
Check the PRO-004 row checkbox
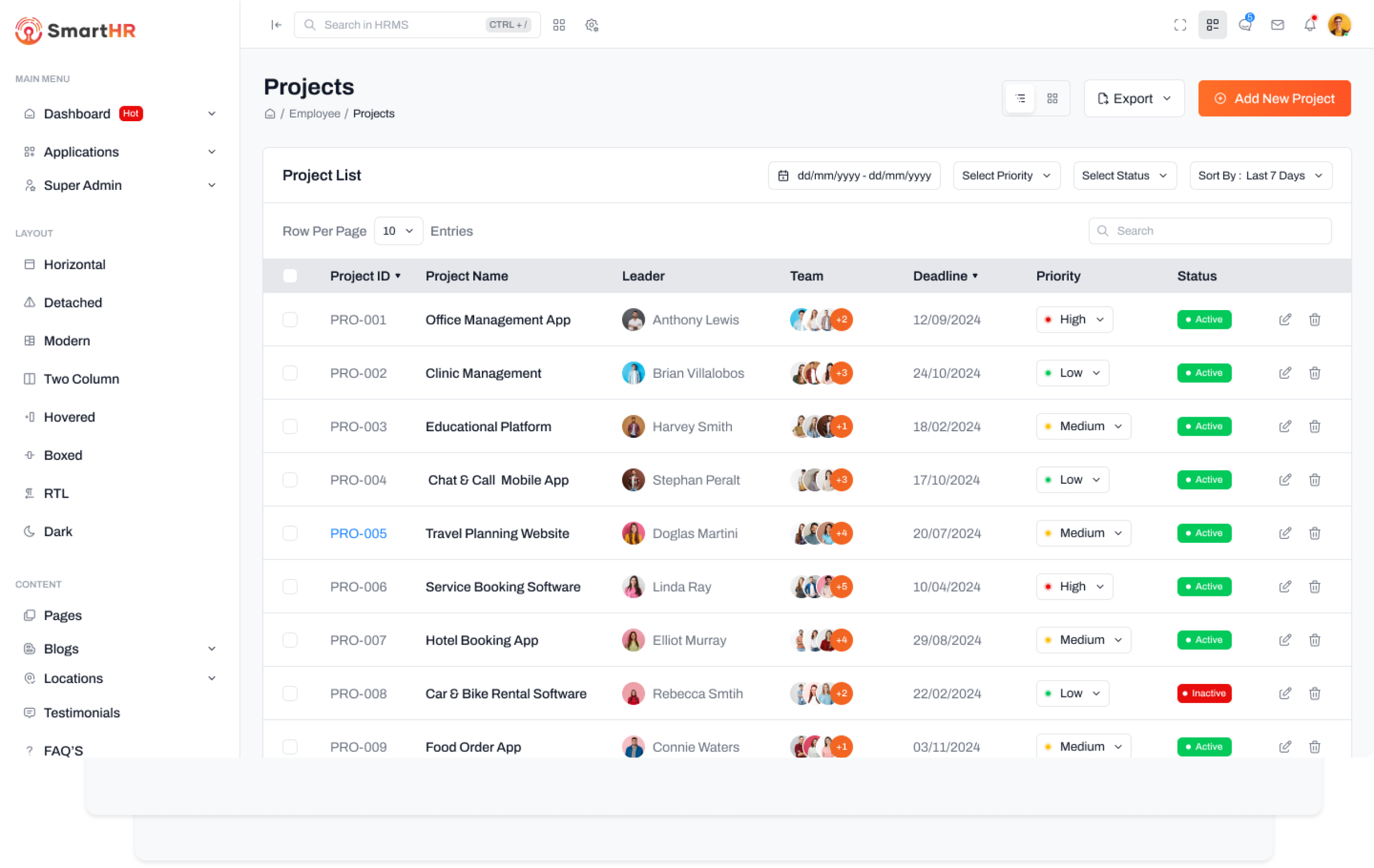pos(290,479)
